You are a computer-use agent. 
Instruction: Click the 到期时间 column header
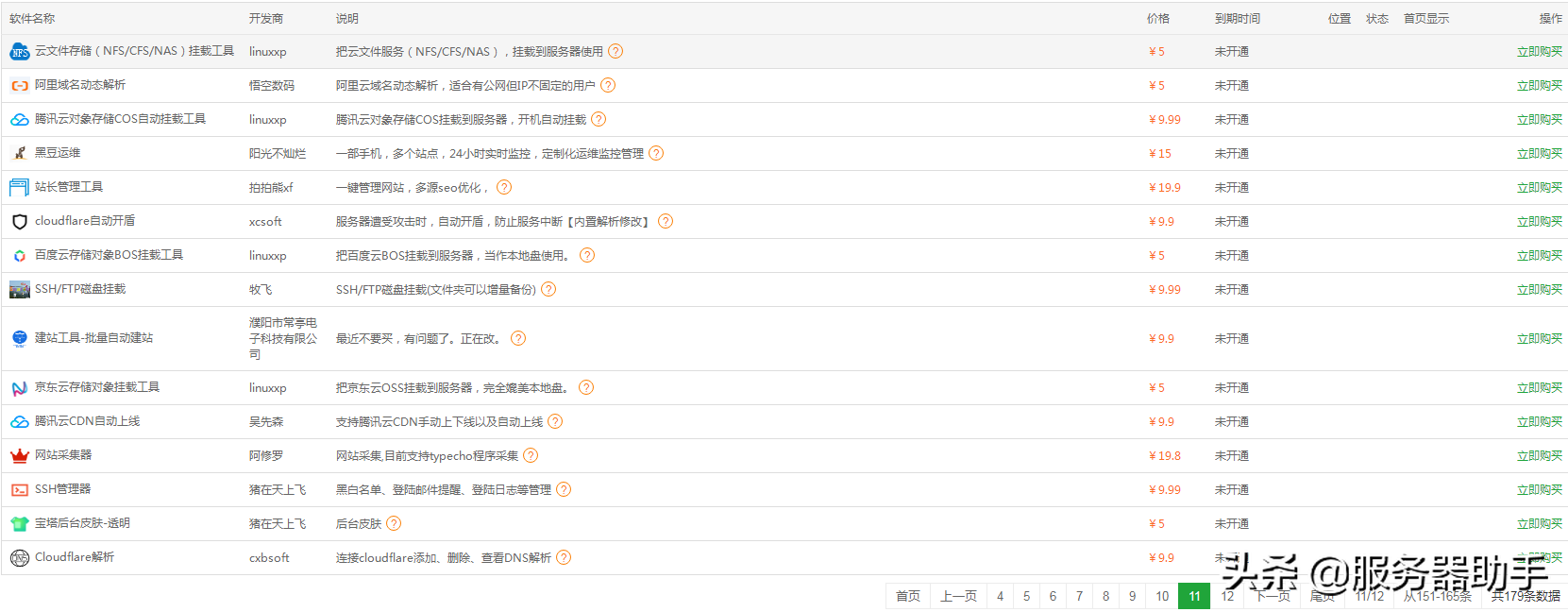tap(1238, 19)
